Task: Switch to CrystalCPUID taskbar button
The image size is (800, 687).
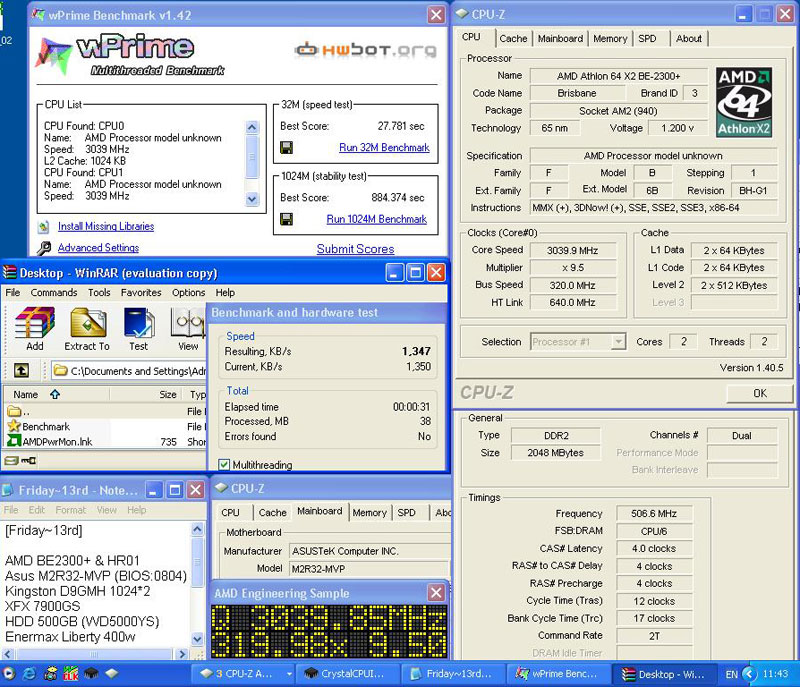Action: pos(346,674)
